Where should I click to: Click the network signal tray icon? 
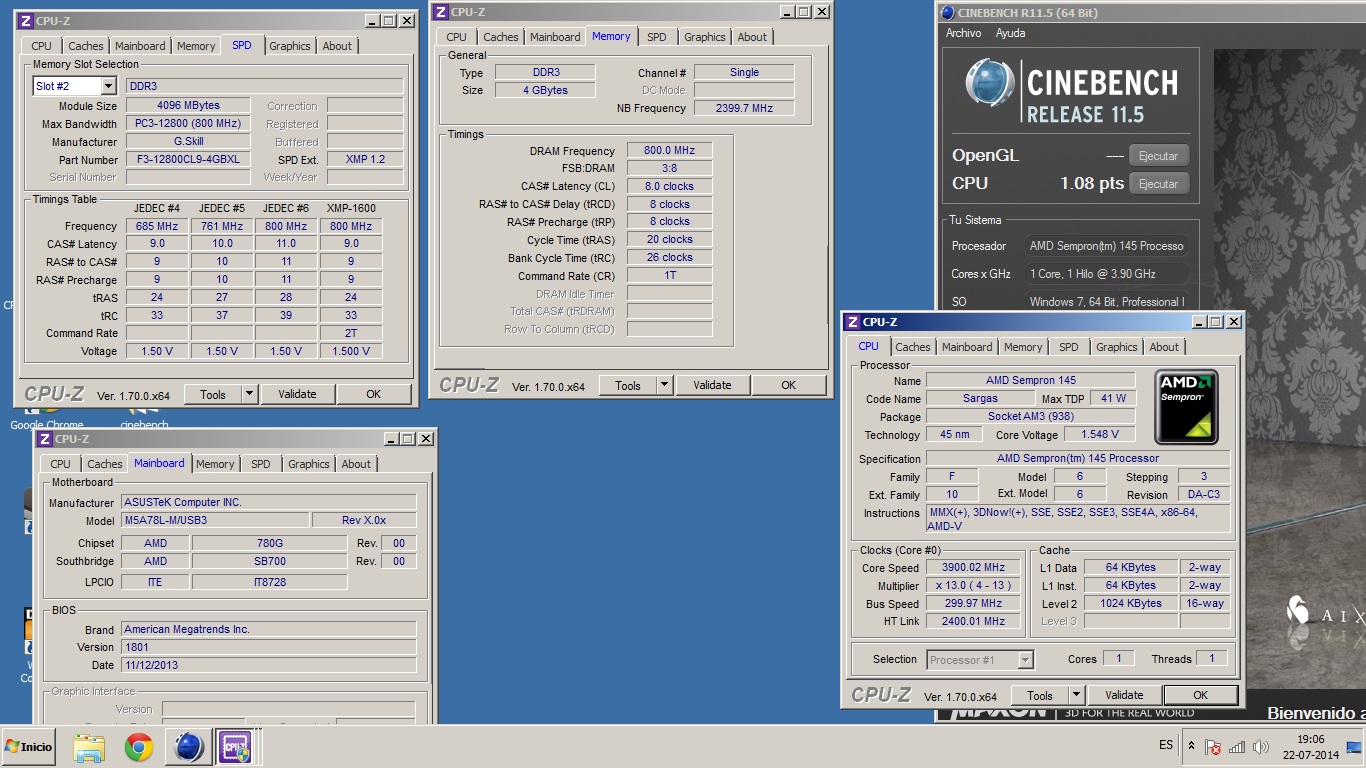pos(1236,747)
